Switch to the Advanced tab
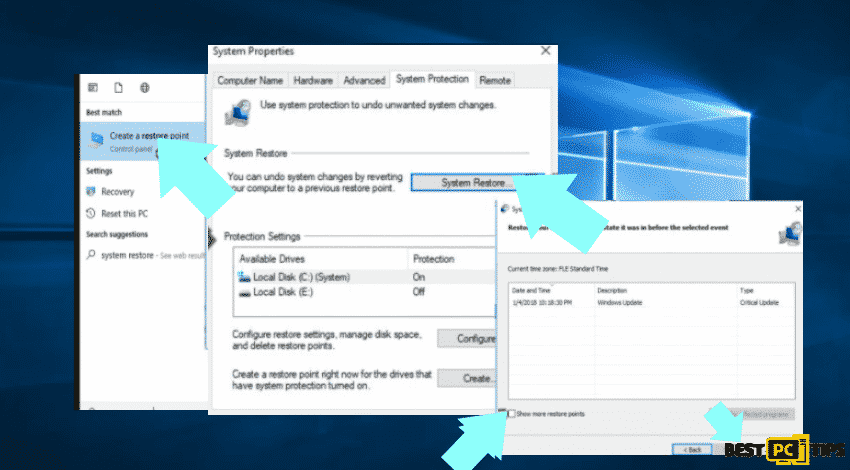Viewport: 850px width, 470px height. point(364,80)
